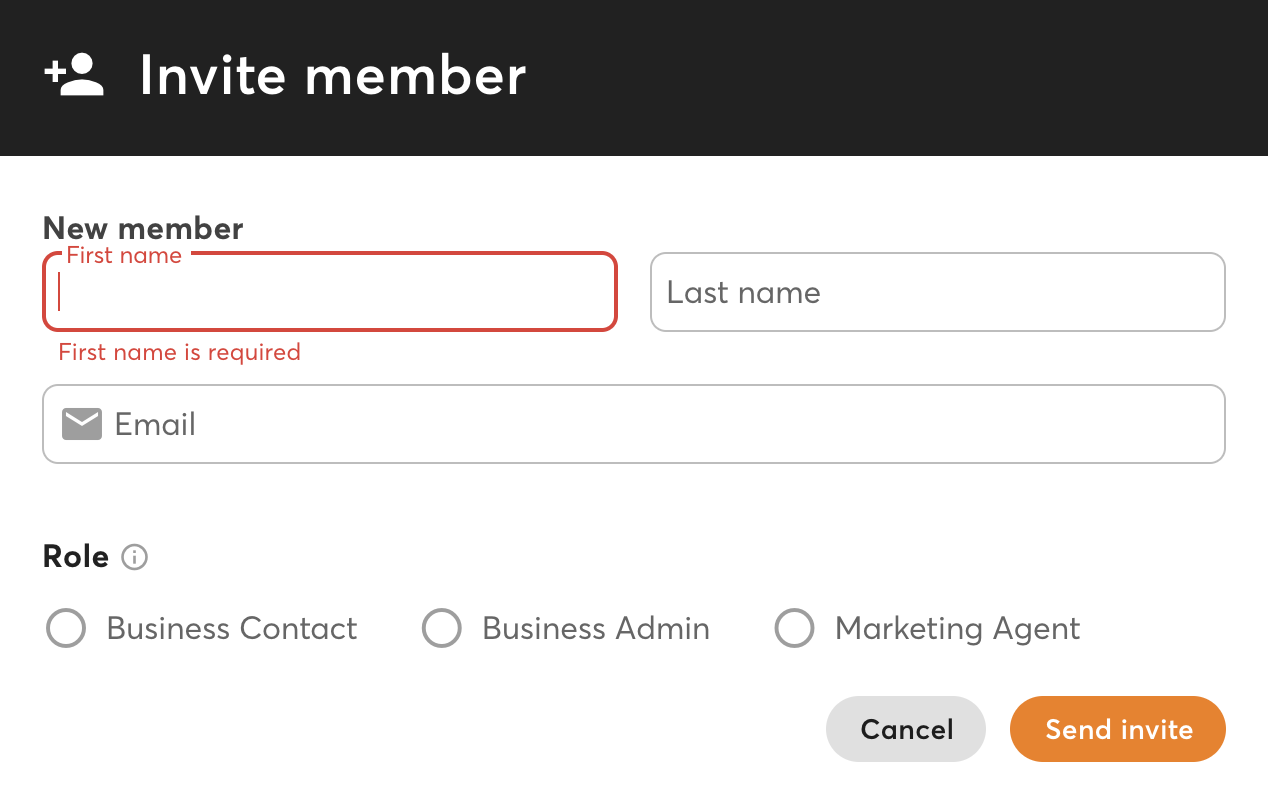
Task: Click the envelope icon in the Email field
Action: pyautogui.click(x=82, y=424)
